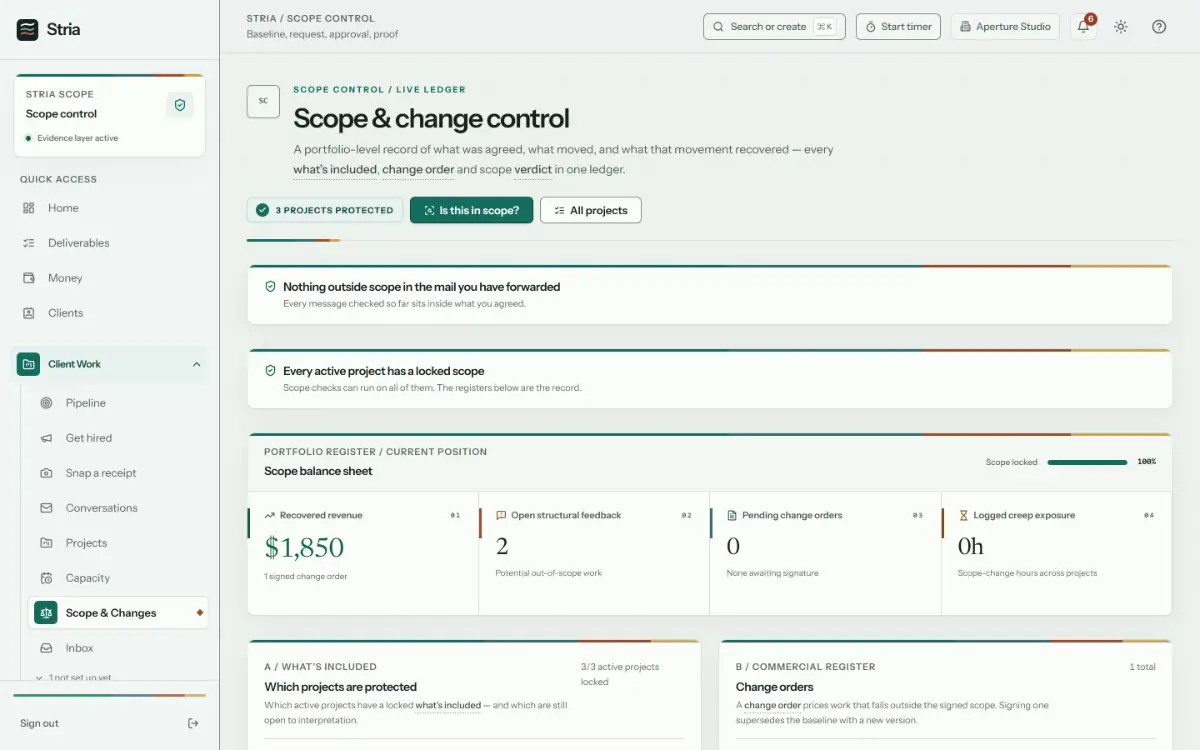Screen dimensions: 1200x750
Task: Click the shield icon on the Scope control card
Action: click(180, 105)
